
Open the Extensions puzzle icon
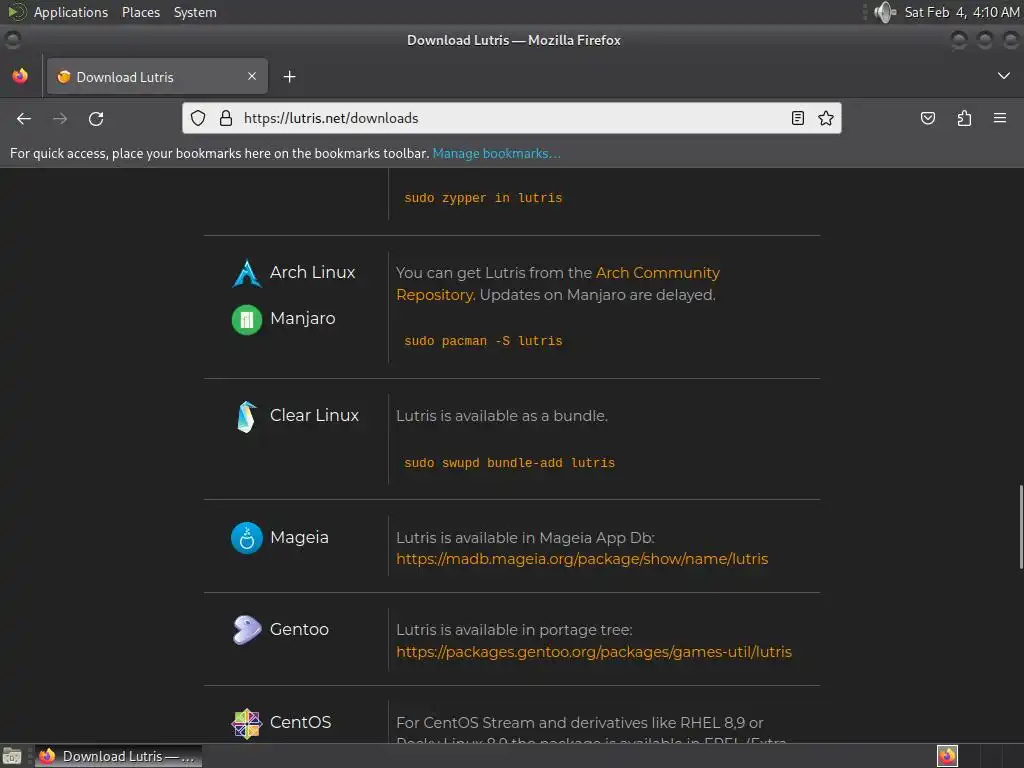tap(964, 118)
